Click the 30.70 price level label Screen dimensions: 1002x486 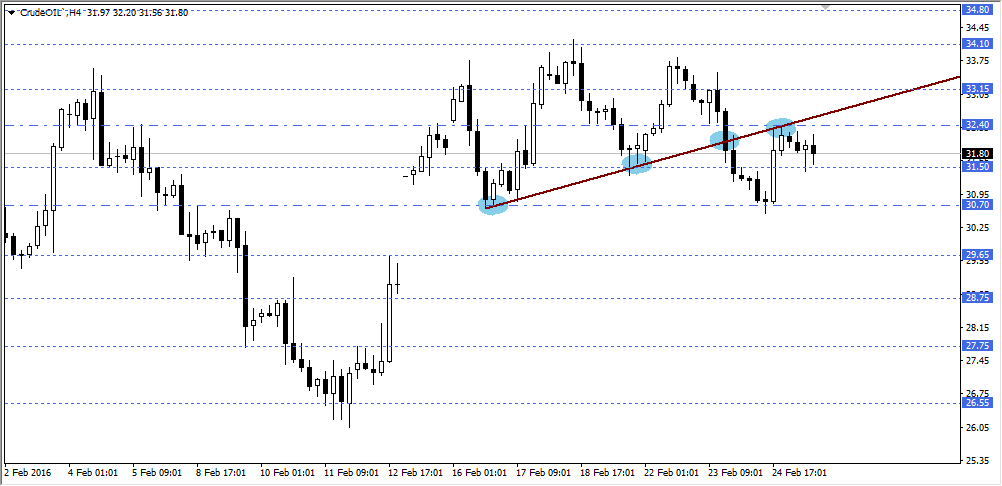pyautogui.click(x=976, y=205)
